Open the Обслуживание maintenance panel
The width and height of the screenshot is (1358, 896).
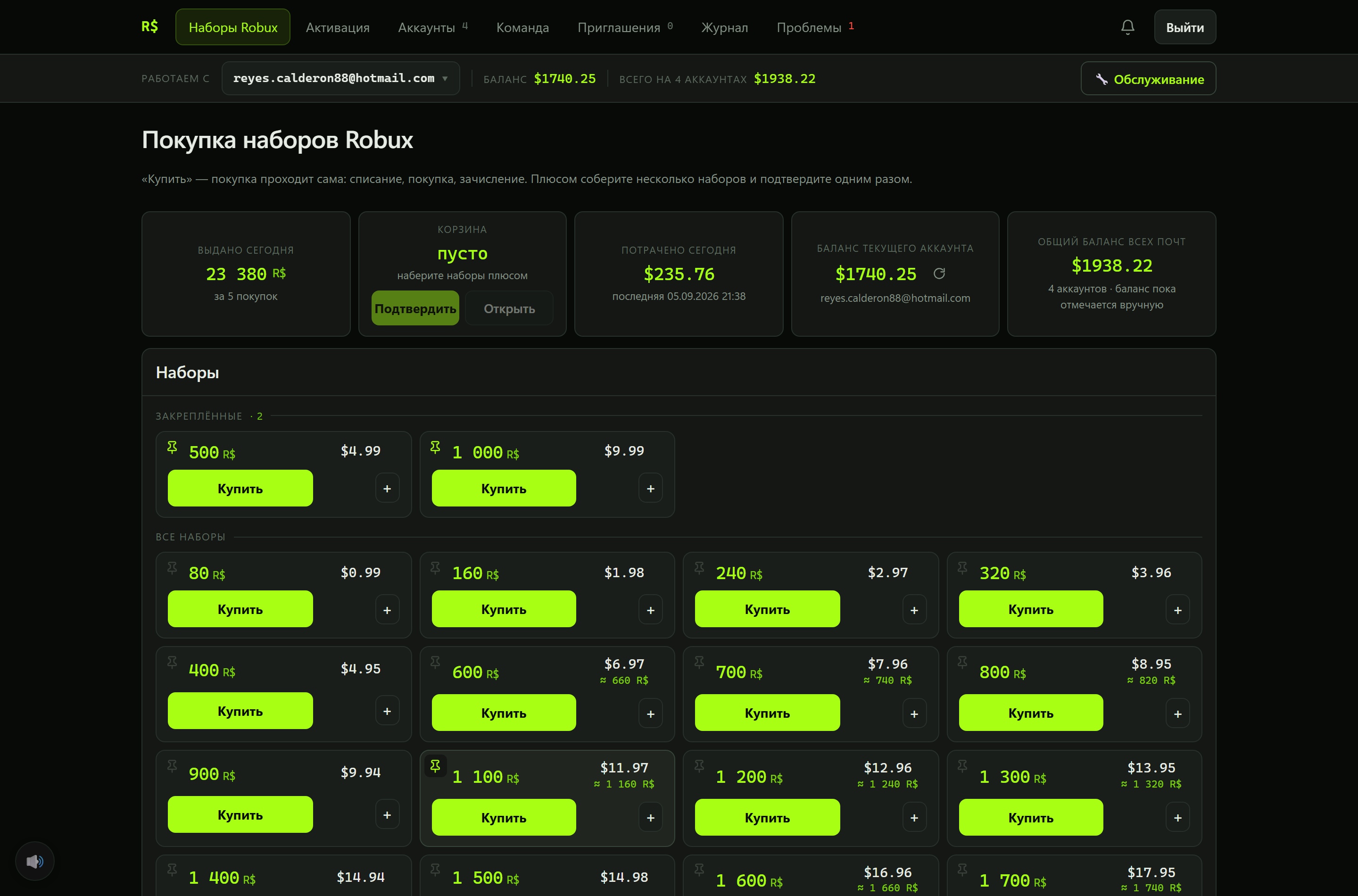[x=1148, y=78]
